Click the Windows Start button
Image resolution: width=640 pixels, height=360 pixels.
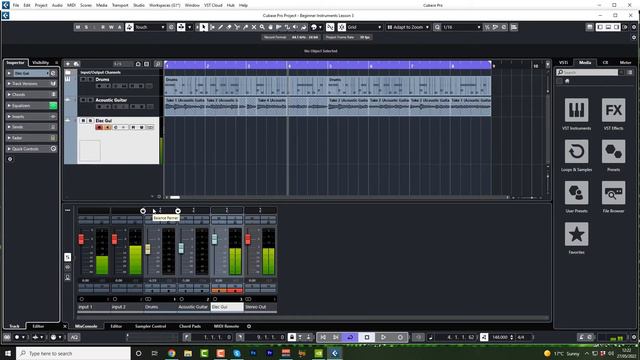coord(8,353)
